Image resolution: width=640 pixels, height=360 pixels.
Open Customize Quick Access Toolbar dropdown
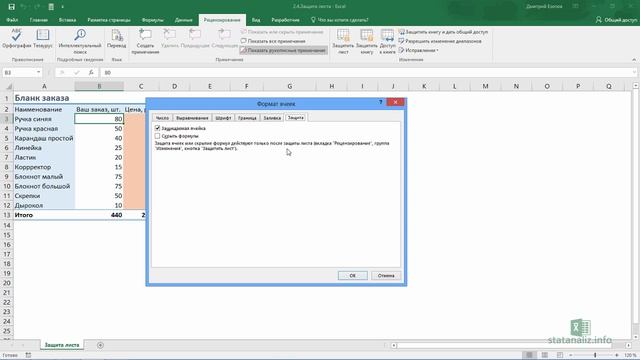click(x=62, y=7)
